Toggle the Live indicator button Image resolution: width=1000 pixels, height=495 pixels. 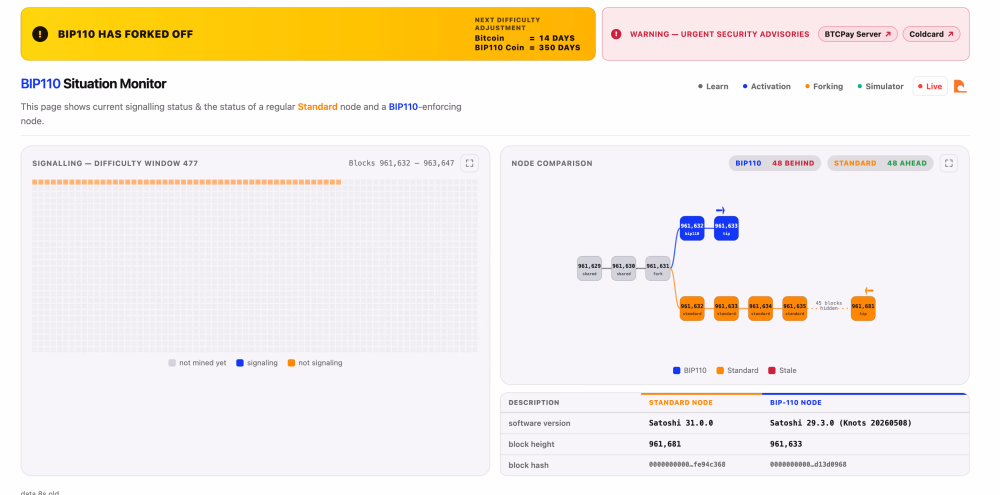[930, 86]
